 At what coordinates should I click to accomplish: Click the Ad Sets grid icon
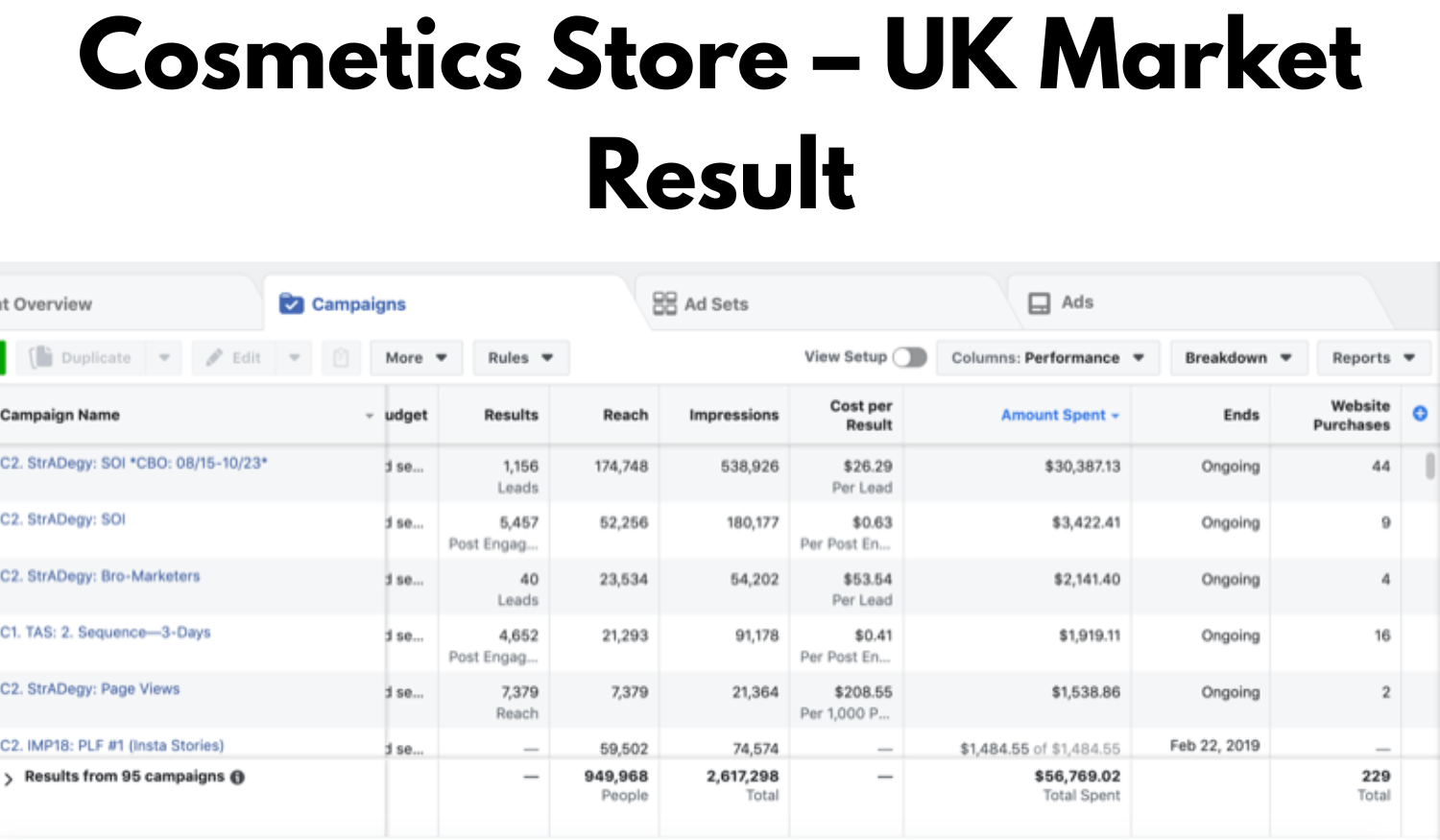[663, 302]
